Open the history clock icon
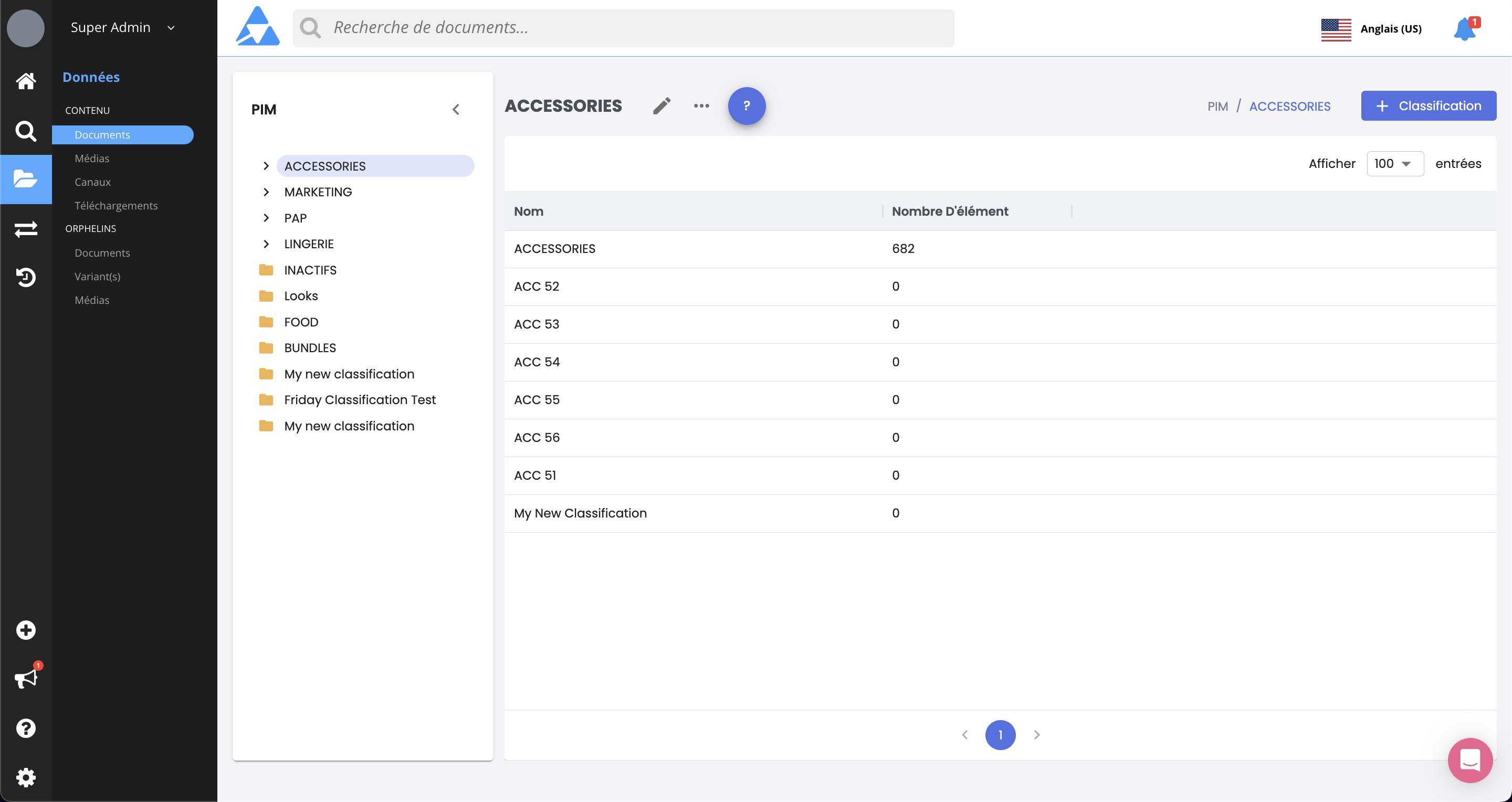 pos(26,277)
